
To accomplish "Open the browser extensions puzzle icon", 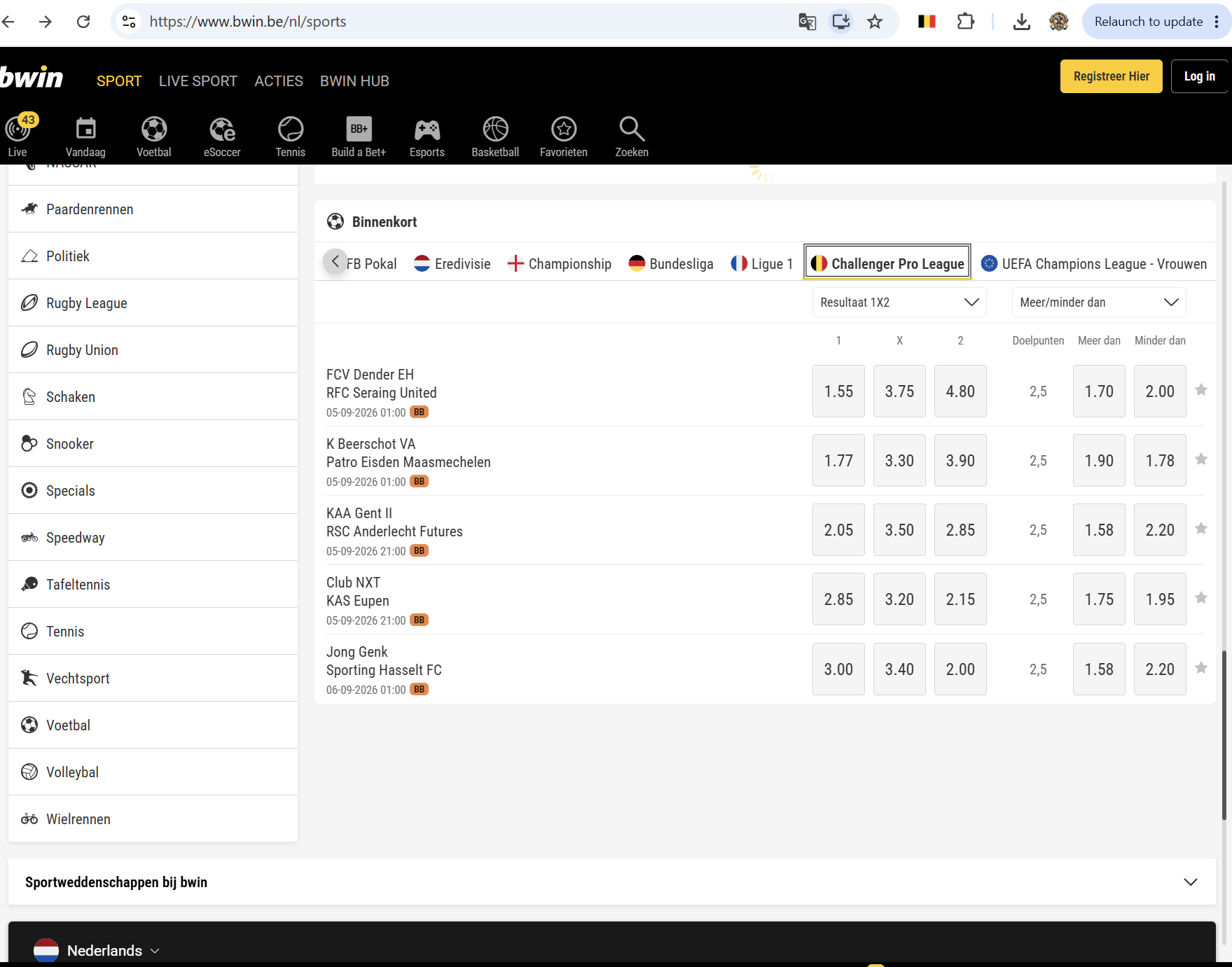I will [x=965, y=22].
